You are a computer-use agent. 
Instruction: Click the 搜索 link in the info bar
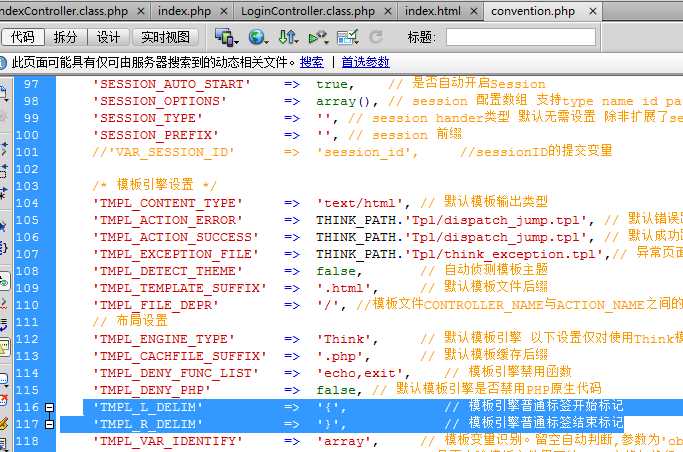311,62
